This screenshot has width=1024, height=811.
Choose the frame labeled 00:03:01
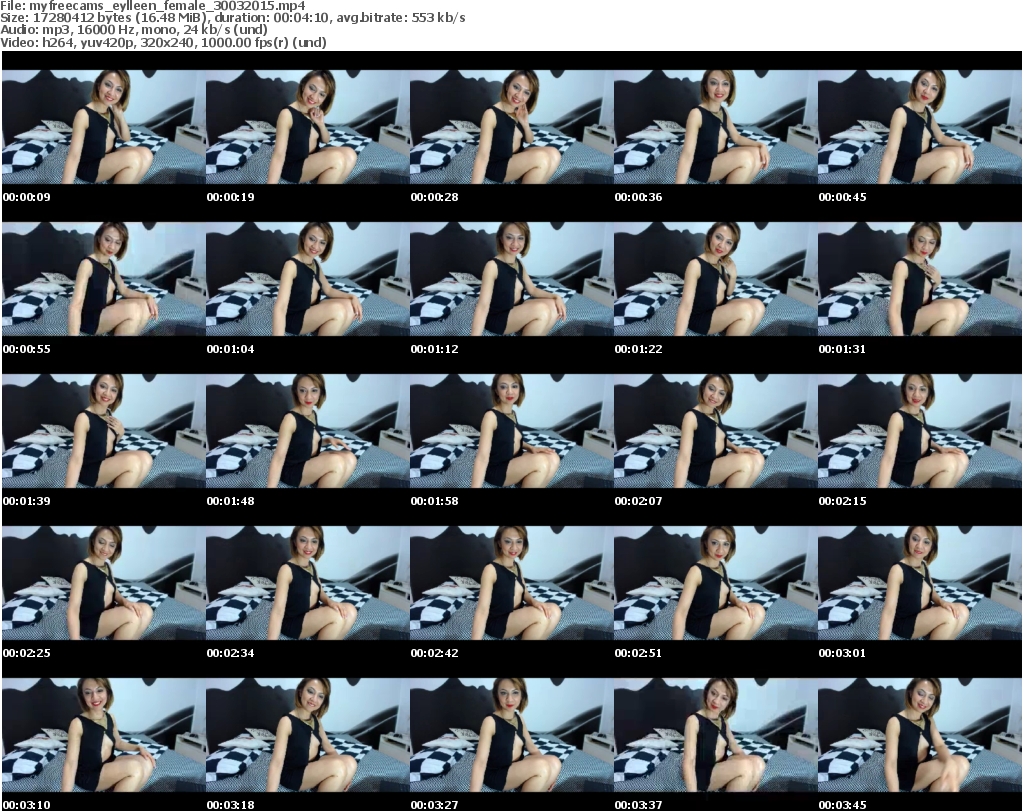(x=920, y=583)
